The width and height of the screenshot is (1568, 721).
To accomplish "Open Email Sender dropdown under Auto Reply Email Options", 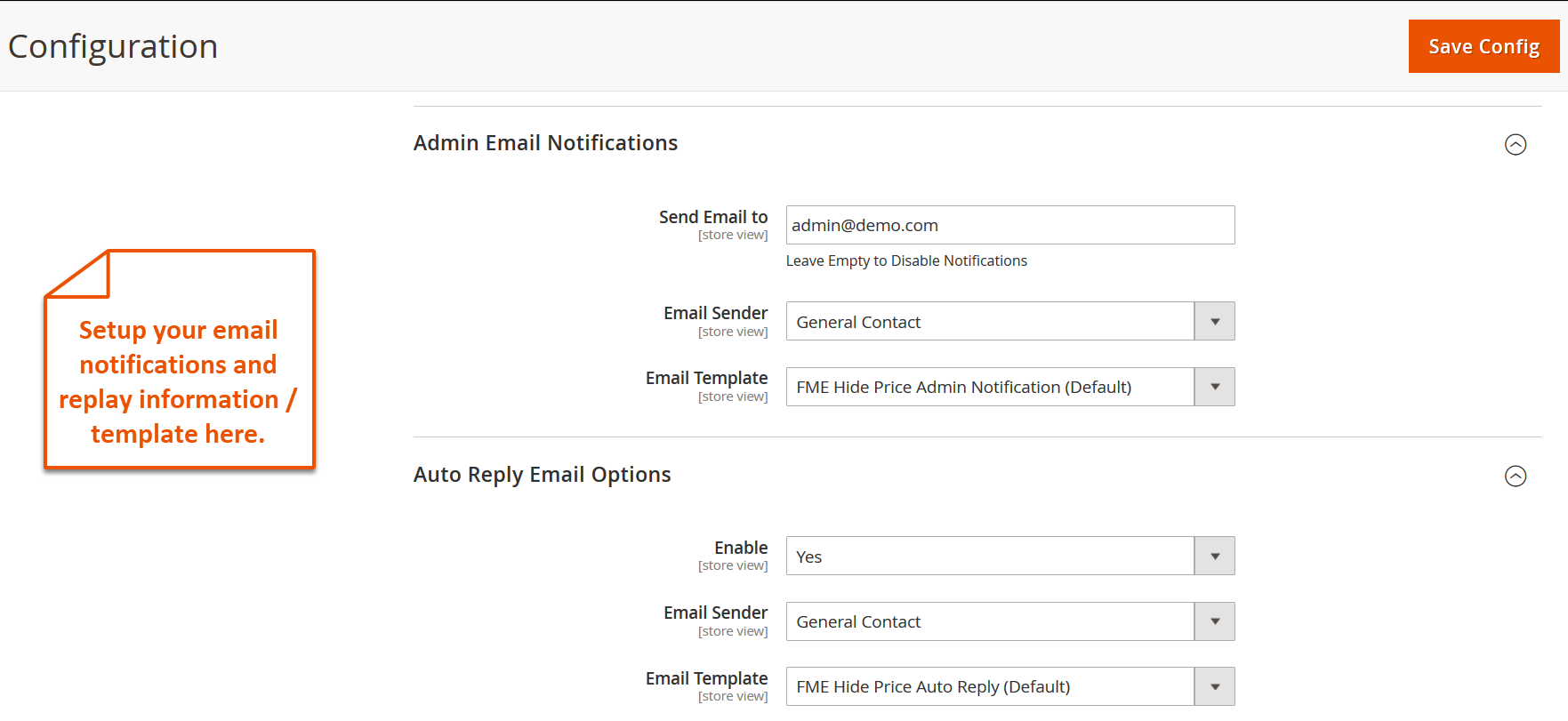I will coord(1010,621).
